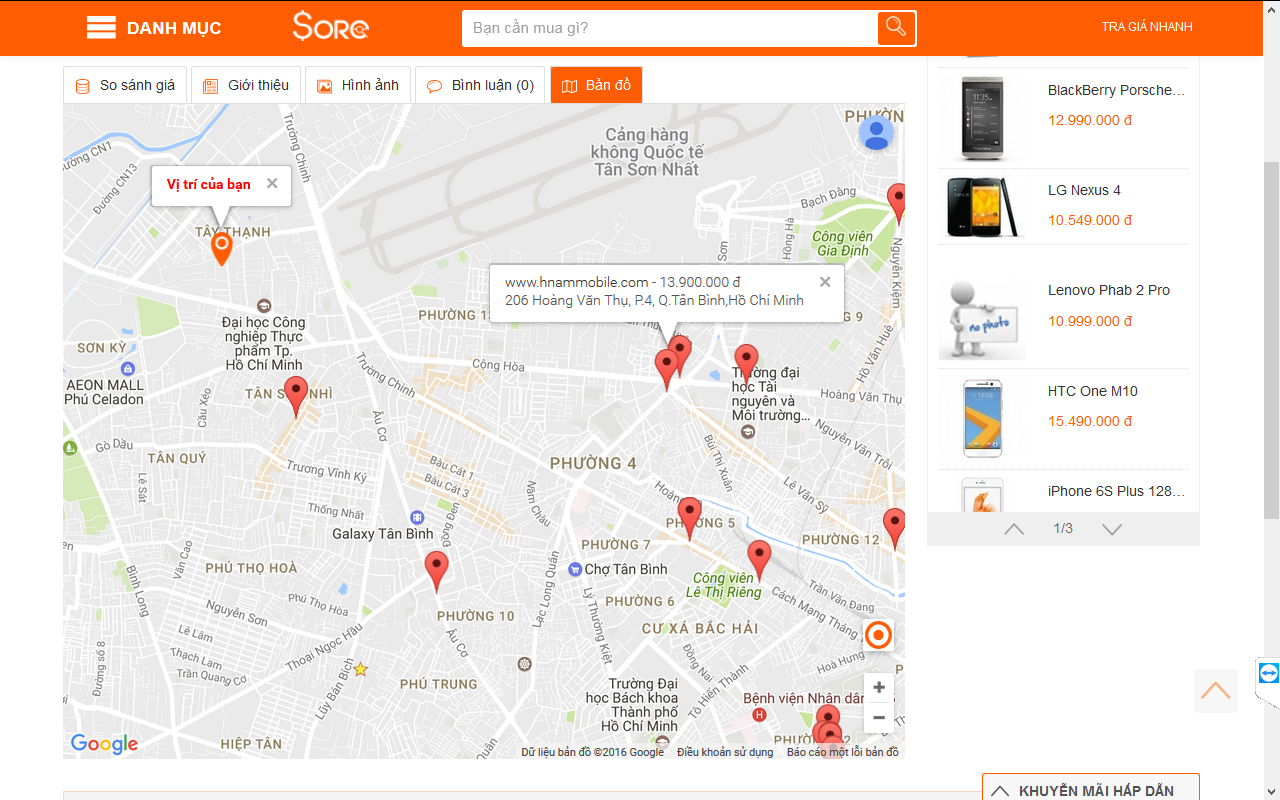
Task: Select the Bản đồ tab
Action: 596,85
